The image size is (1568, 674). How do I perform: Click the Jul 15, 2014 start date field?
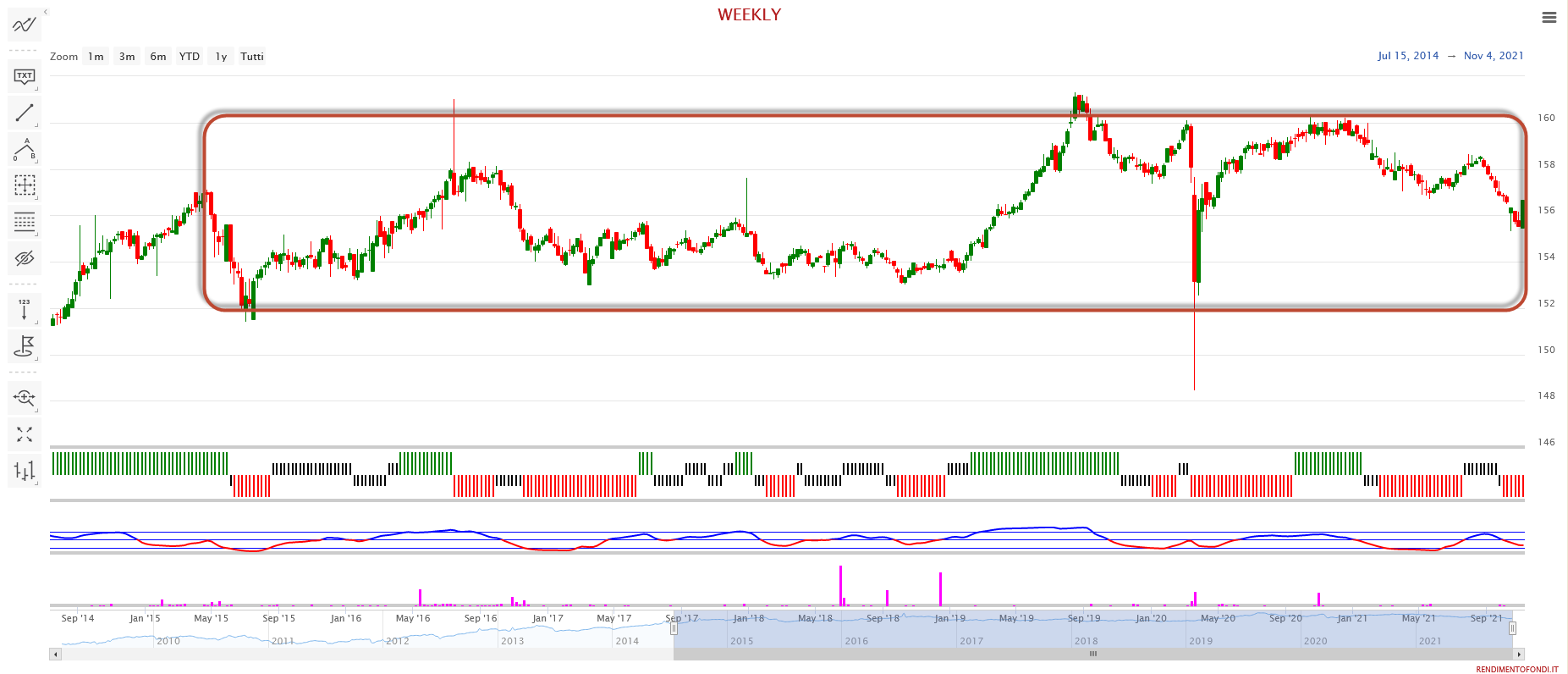coord(1407,56)
